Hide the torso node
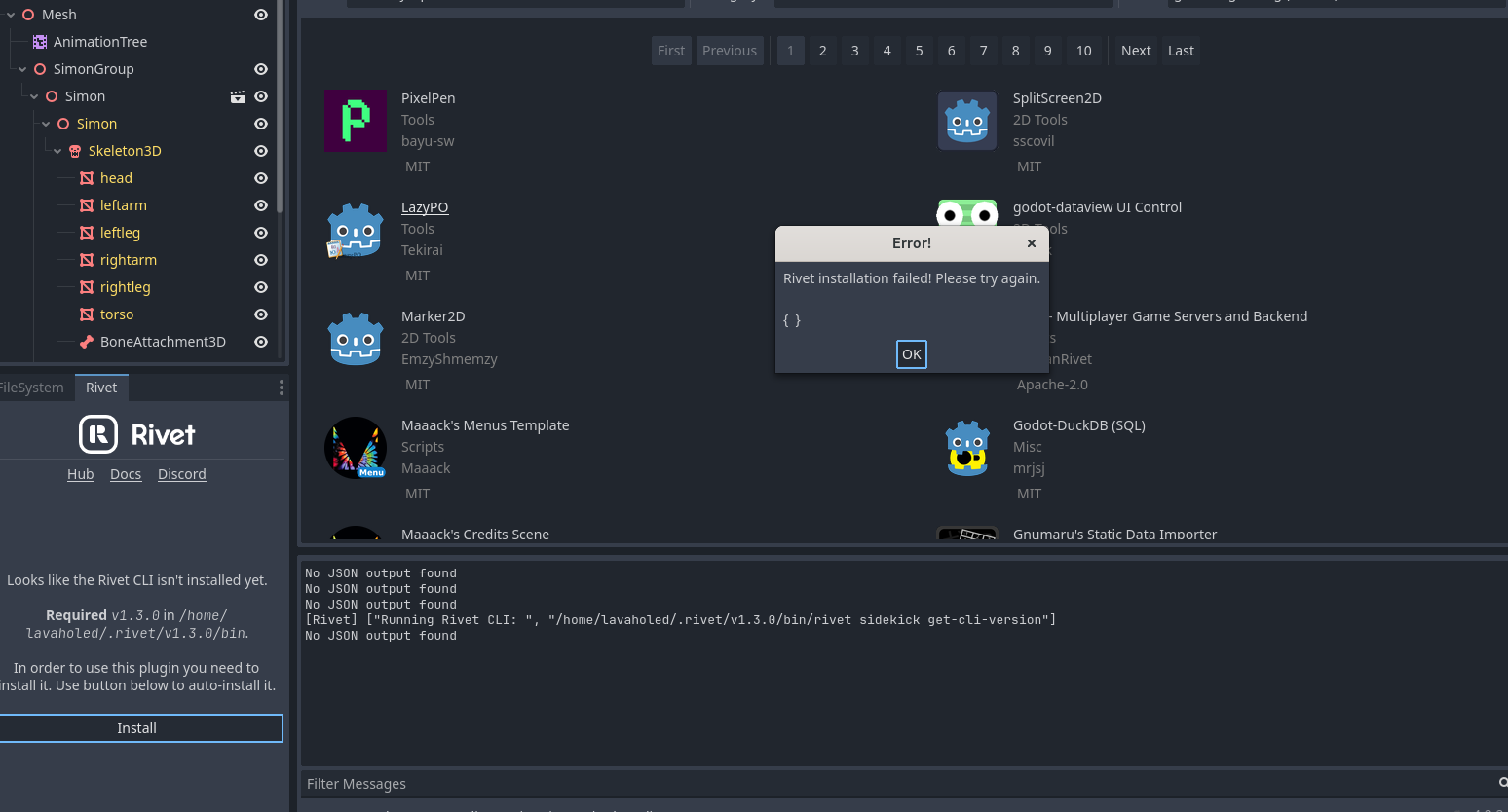Screen dimensions: 1508x812 (261, 314)
